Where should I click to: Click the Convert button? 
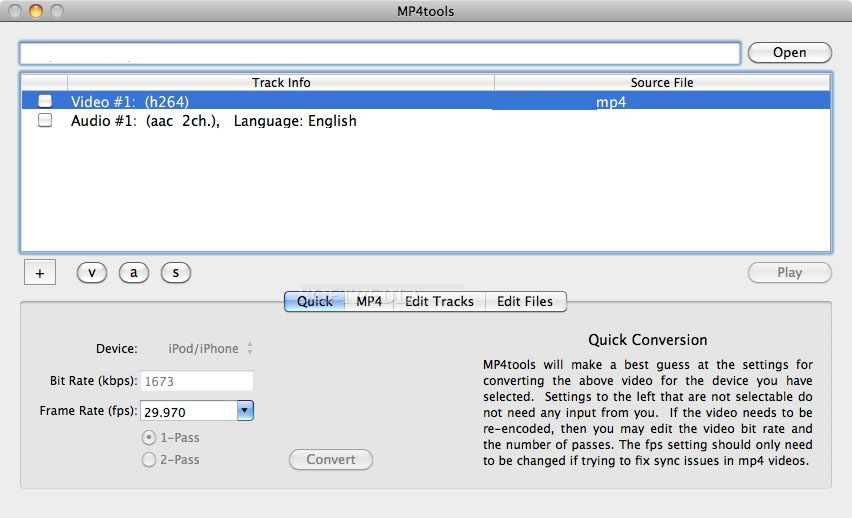coord(331,460)
